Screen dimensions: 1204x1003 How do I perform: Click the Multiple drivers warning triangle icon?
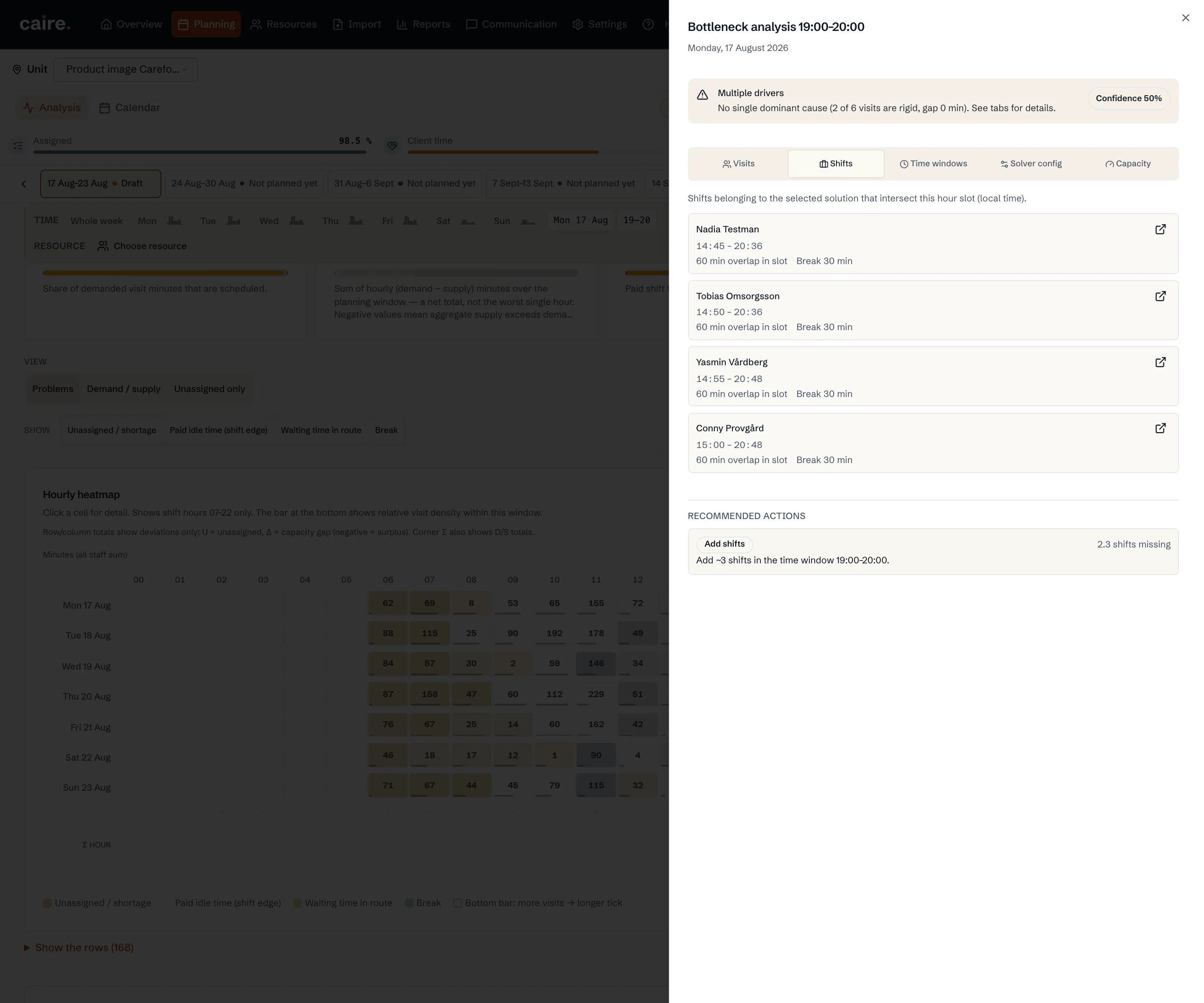pyautogui.click(x=702, y=95)
